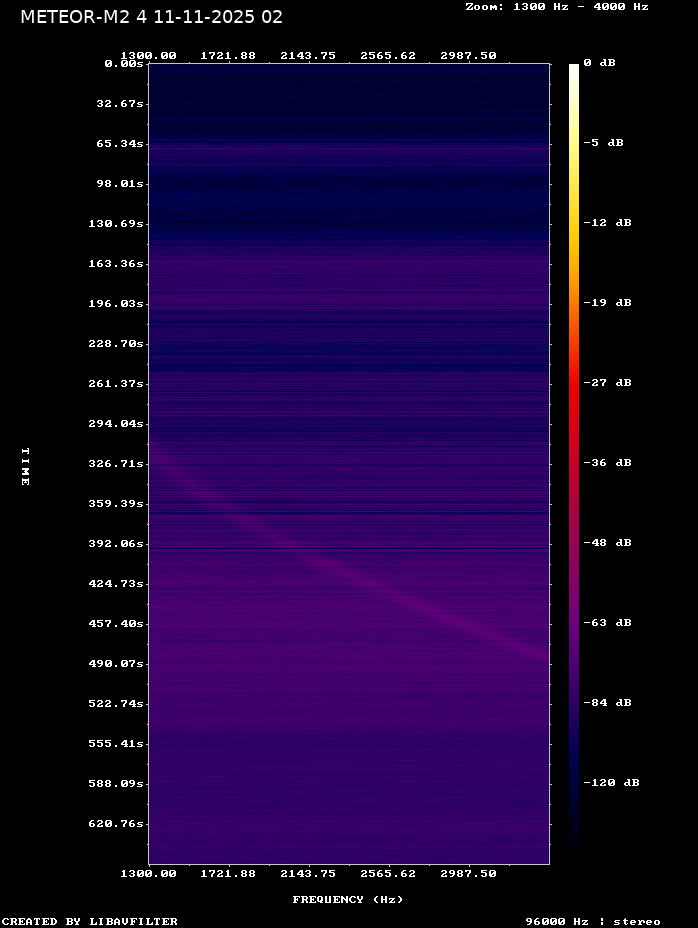
Task: Click the 96000 Hz stereo info text
Action: click(x=593, y=921)
